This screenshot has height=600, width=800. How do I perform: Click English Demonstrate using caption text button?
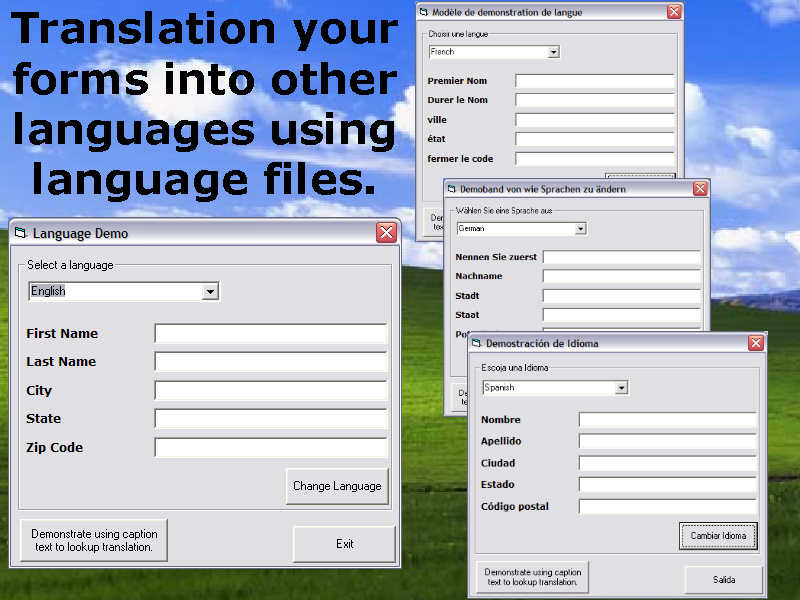click(x=91, y=541)
